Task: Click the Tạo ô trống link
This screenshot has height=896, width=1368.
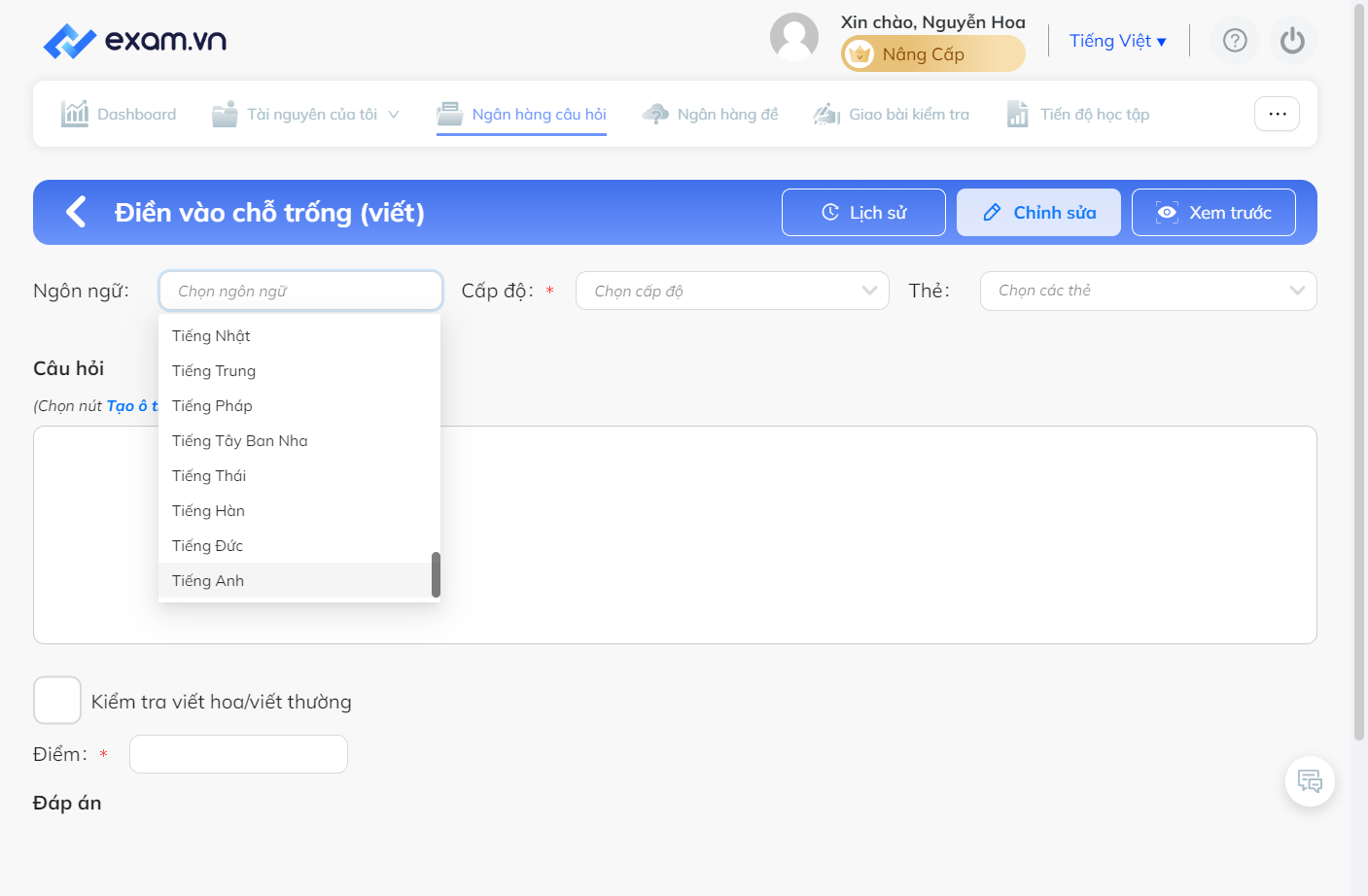Action: pyautogui.click(x=132, y=406)
